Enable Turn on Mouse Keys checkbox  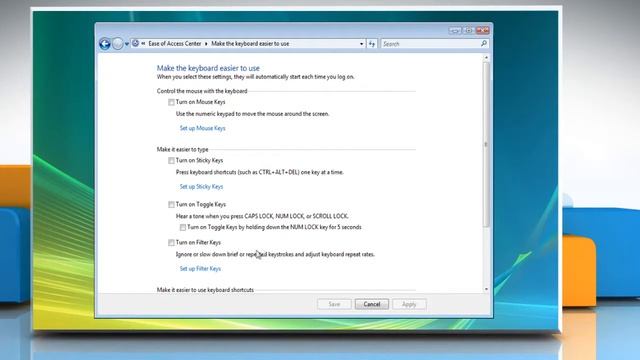tap(171, 102)
